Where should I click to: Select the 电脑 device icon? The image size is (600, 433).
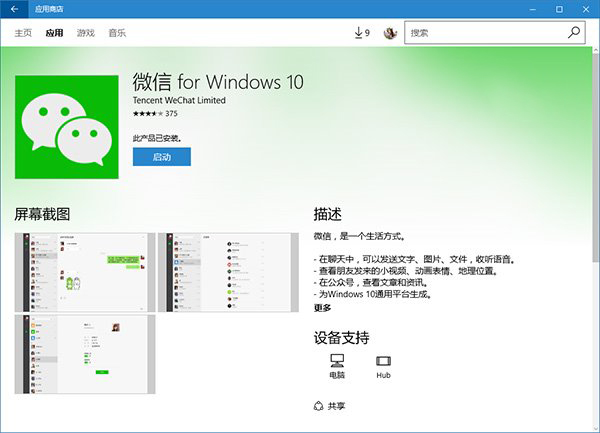coord(337,366)
